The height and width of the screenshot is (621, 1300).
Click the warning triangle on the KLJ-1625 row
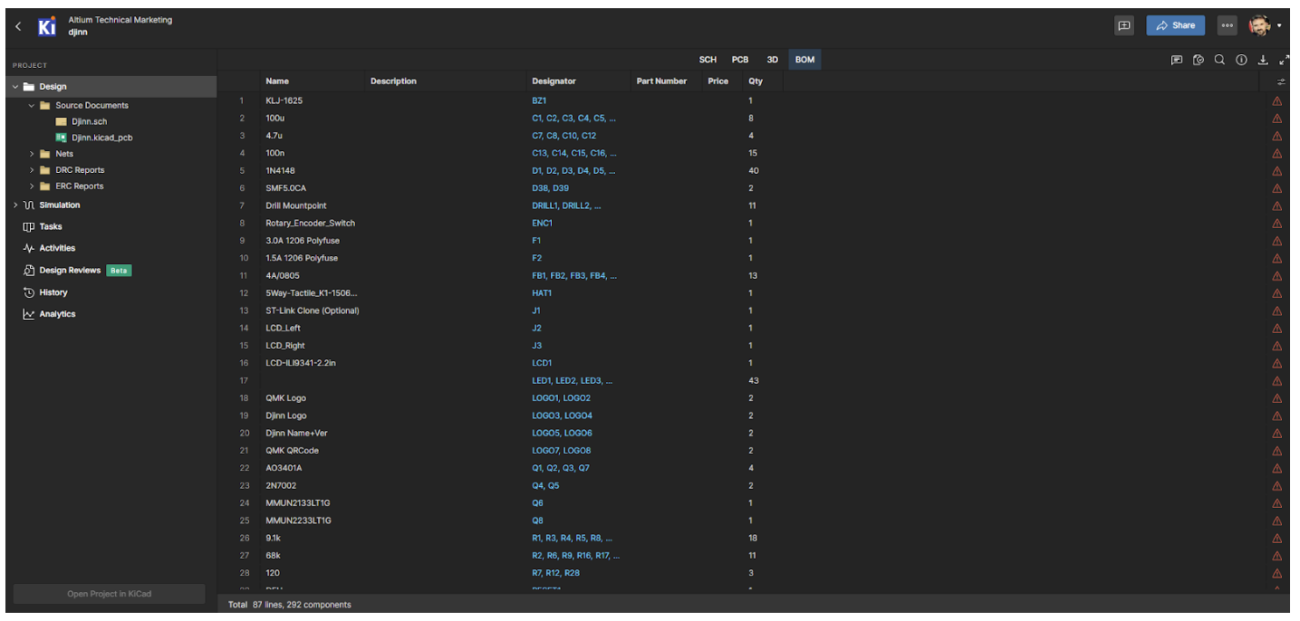click(1276, 101)
